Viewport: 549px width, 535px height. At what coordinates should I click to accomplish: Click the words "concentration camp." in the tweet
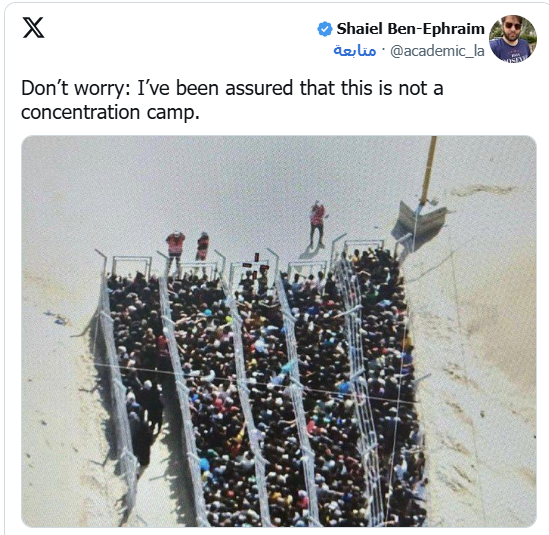pos(110,112)
